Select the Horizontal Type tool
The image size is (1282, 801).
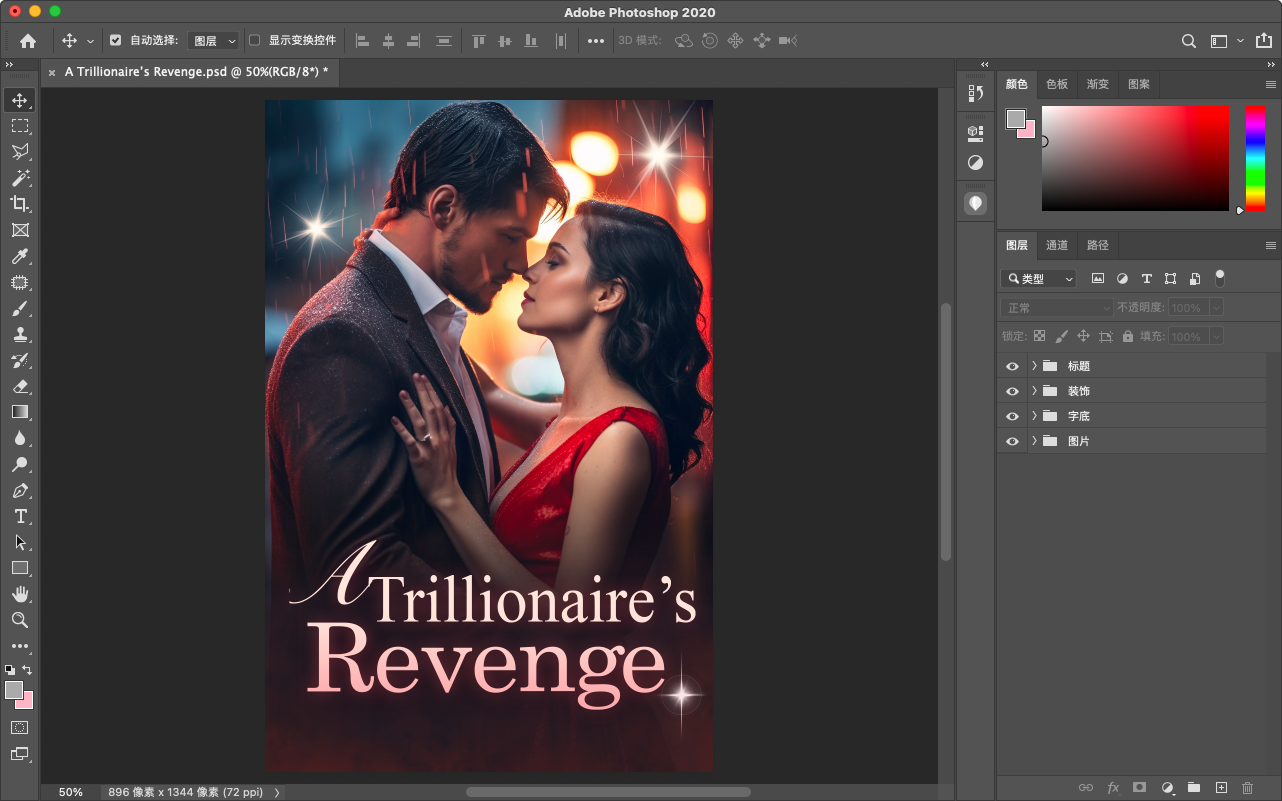[x=19, y=516]
